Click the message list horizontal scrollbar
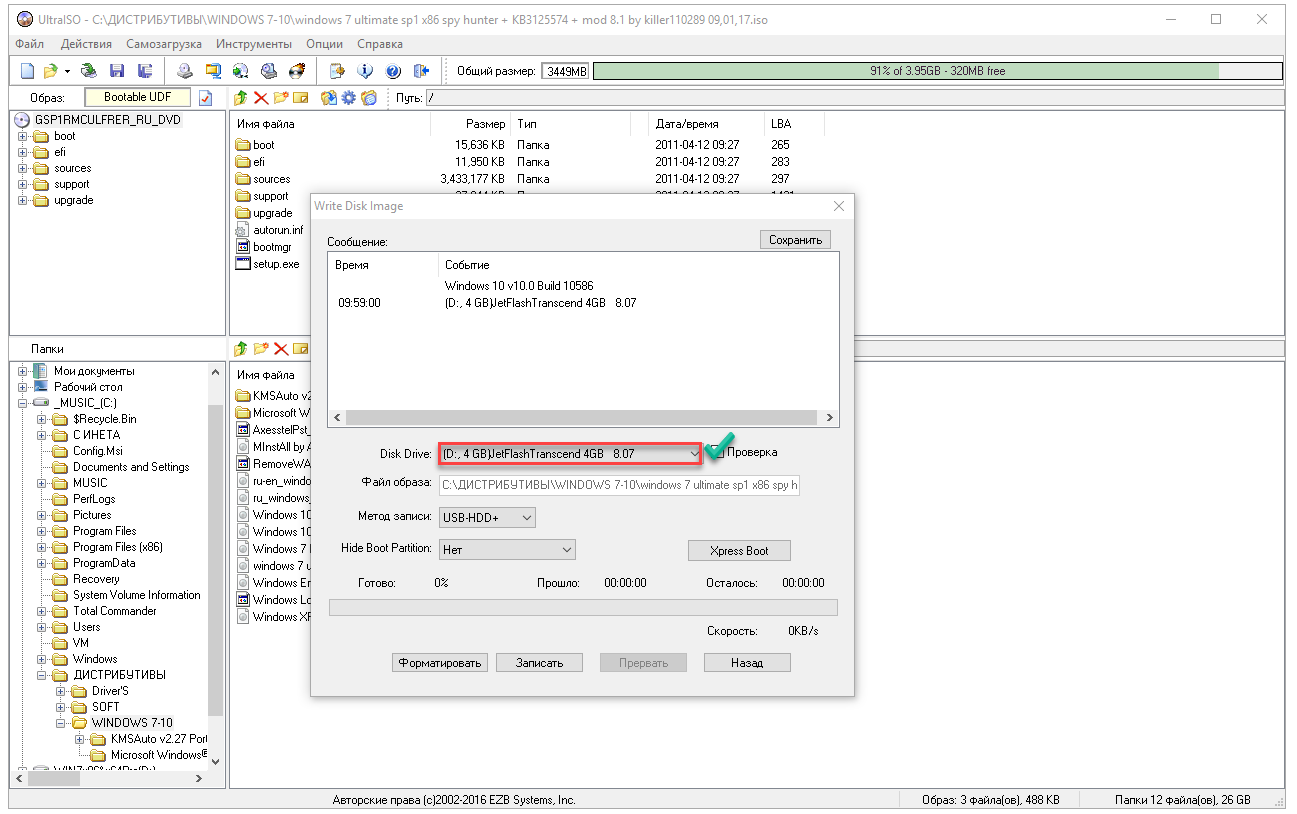 click(x=584, y=418)
